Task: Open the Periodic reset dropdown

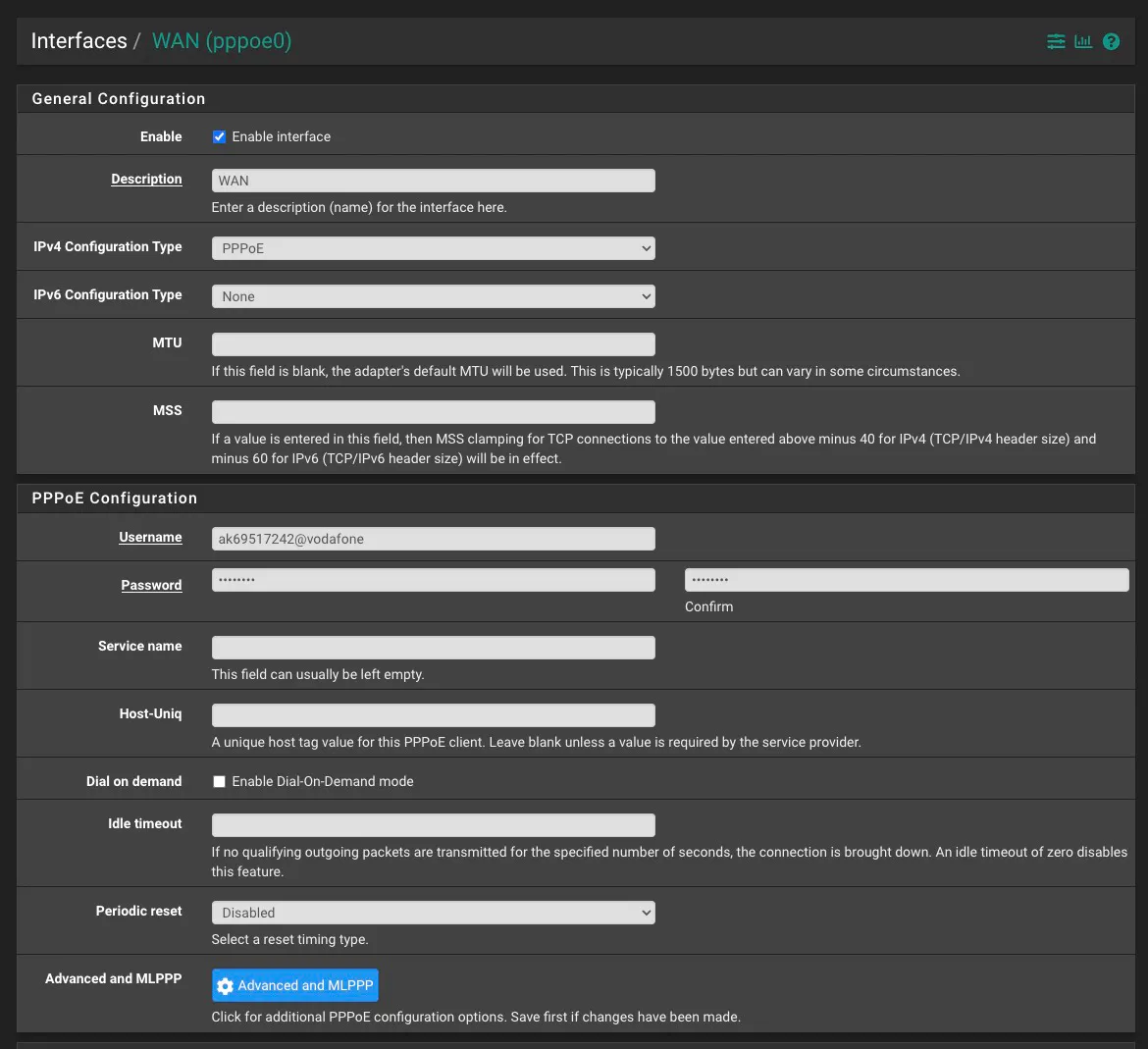Action: pyautogui.click(x=433, y=912)
